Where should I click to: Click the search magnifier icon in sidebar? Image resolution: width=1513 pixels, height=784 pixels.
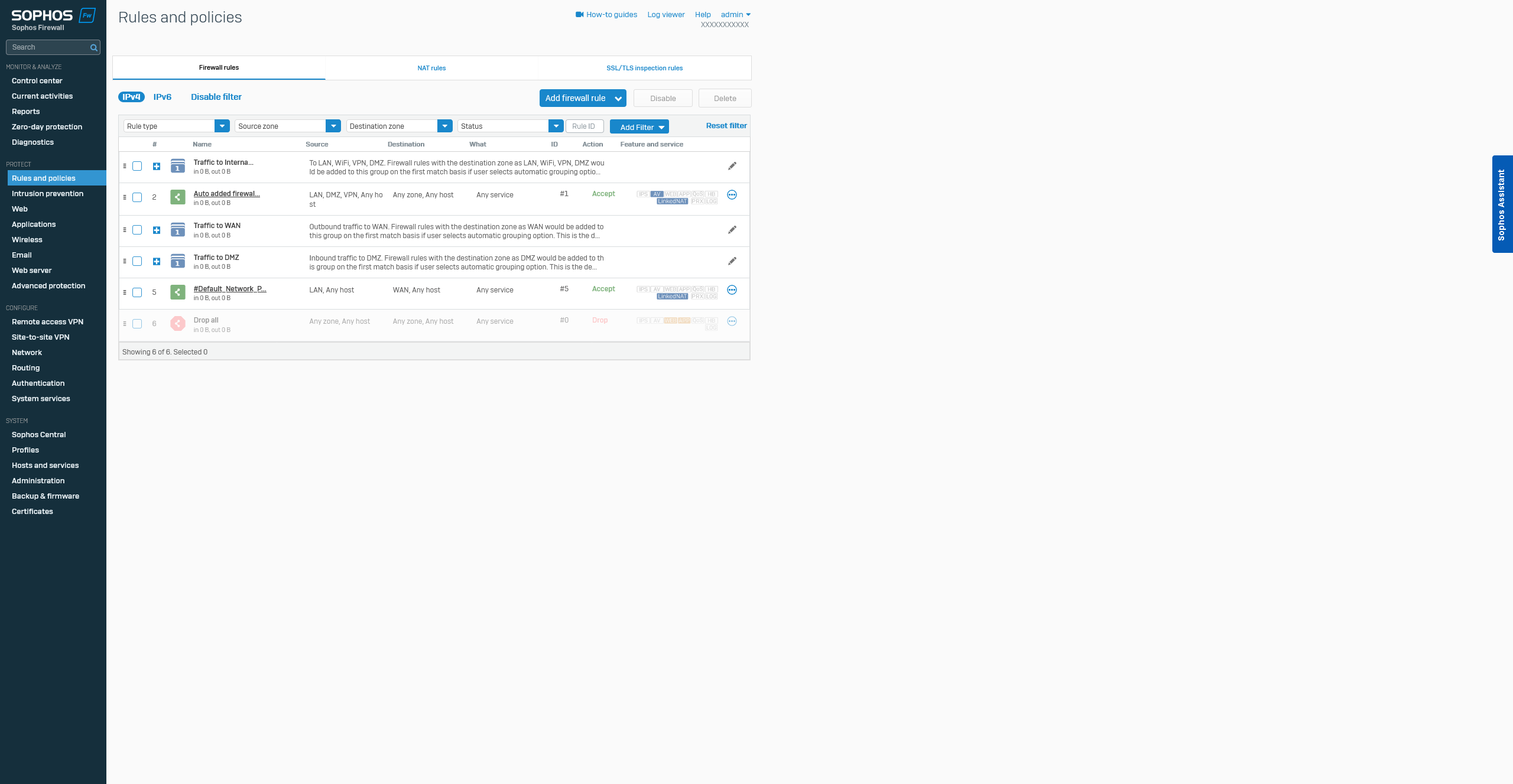(x=93, y=48)
